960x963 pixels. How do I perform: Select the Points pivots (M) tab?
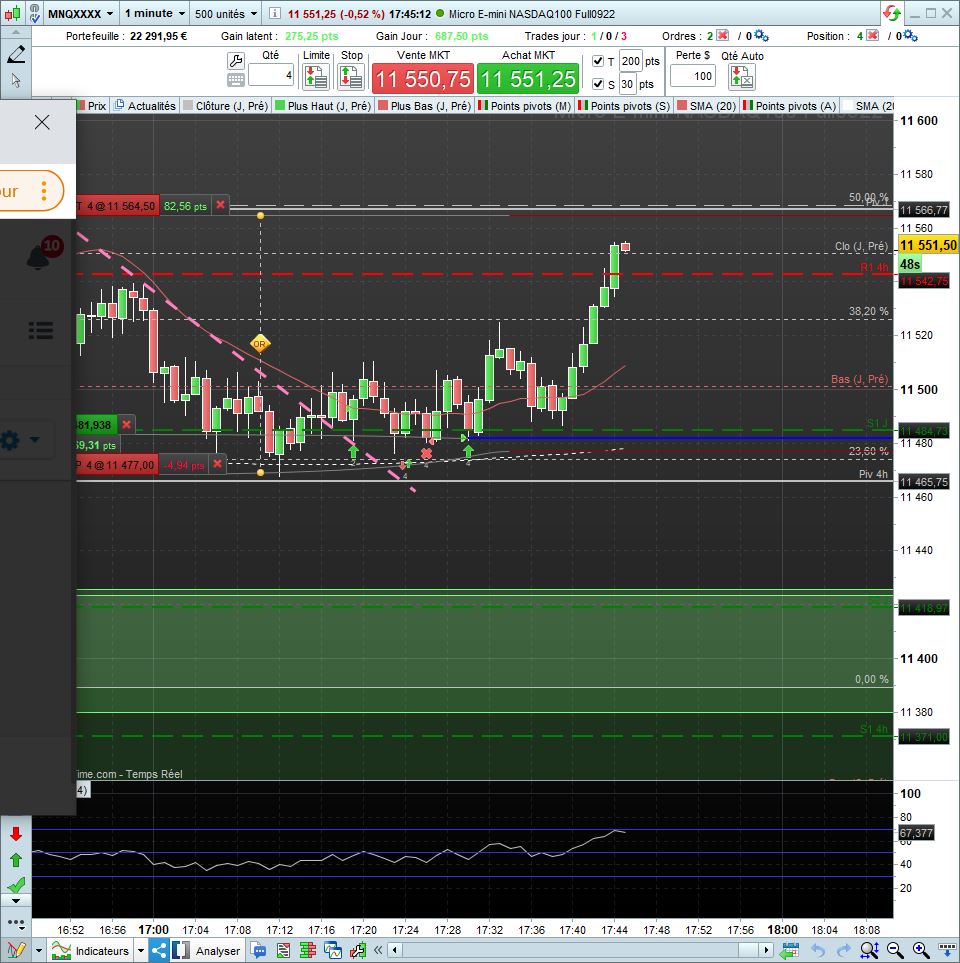tap(525, 106)
